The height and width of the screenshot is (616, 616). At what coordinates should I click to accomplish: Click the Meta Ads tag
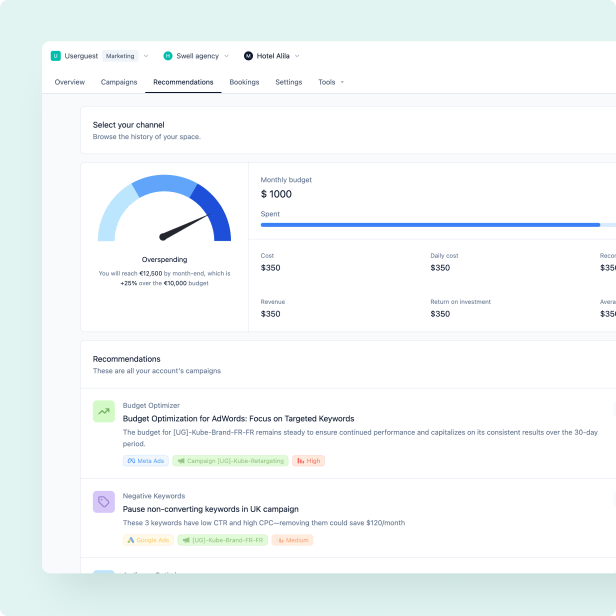click(x=145, y=461)
